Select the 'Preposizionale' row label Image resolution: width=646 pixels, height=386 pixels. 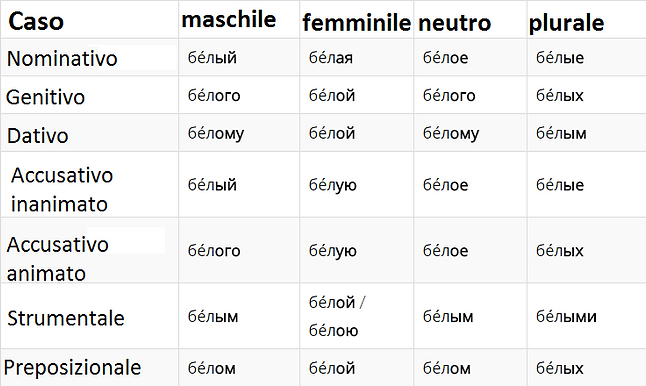(x=73, y=367)
